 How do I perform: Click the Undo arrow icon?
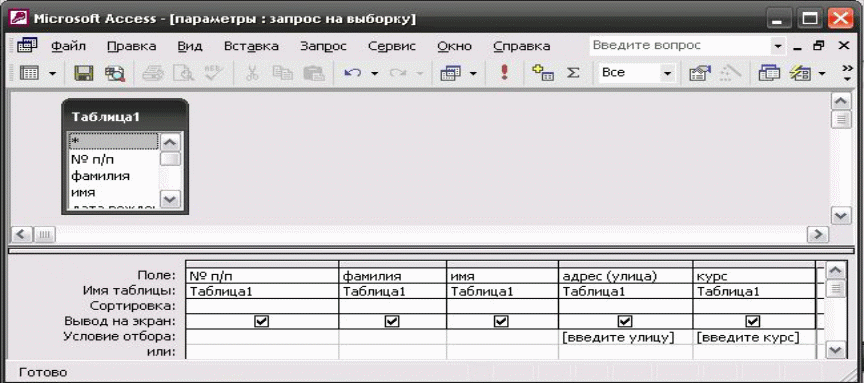352,73
